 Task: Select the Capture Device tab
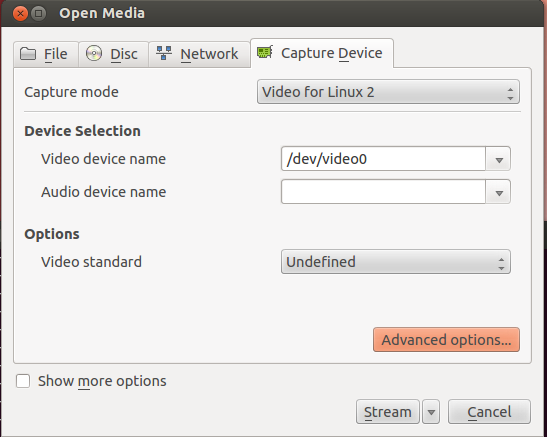pos(322,53)
